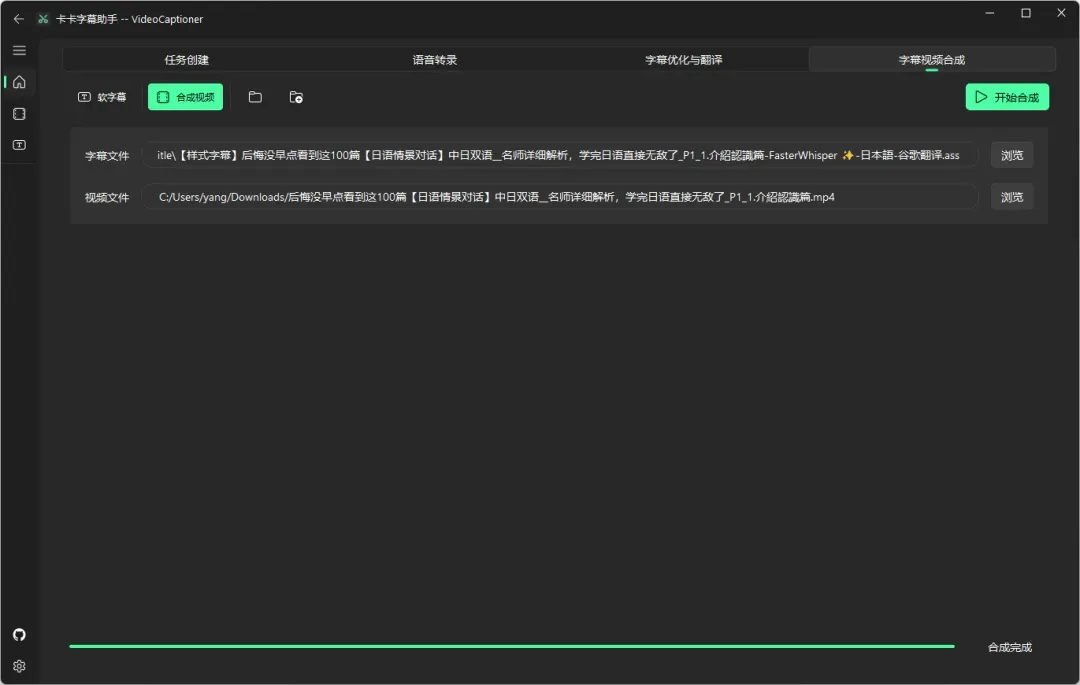Switch to the 语音转录 tab
The image size is (1080, 685).
pos(435,60)
